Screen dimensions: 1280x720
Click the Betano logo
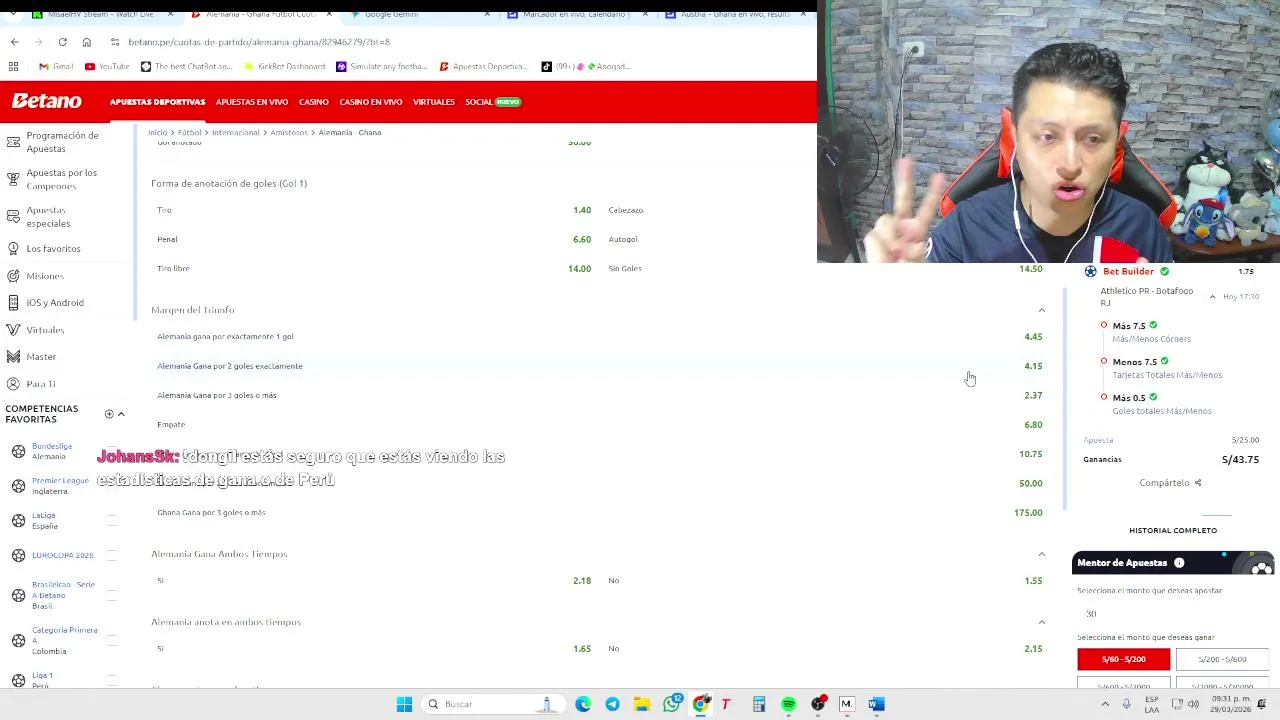[x=47, y=101]
